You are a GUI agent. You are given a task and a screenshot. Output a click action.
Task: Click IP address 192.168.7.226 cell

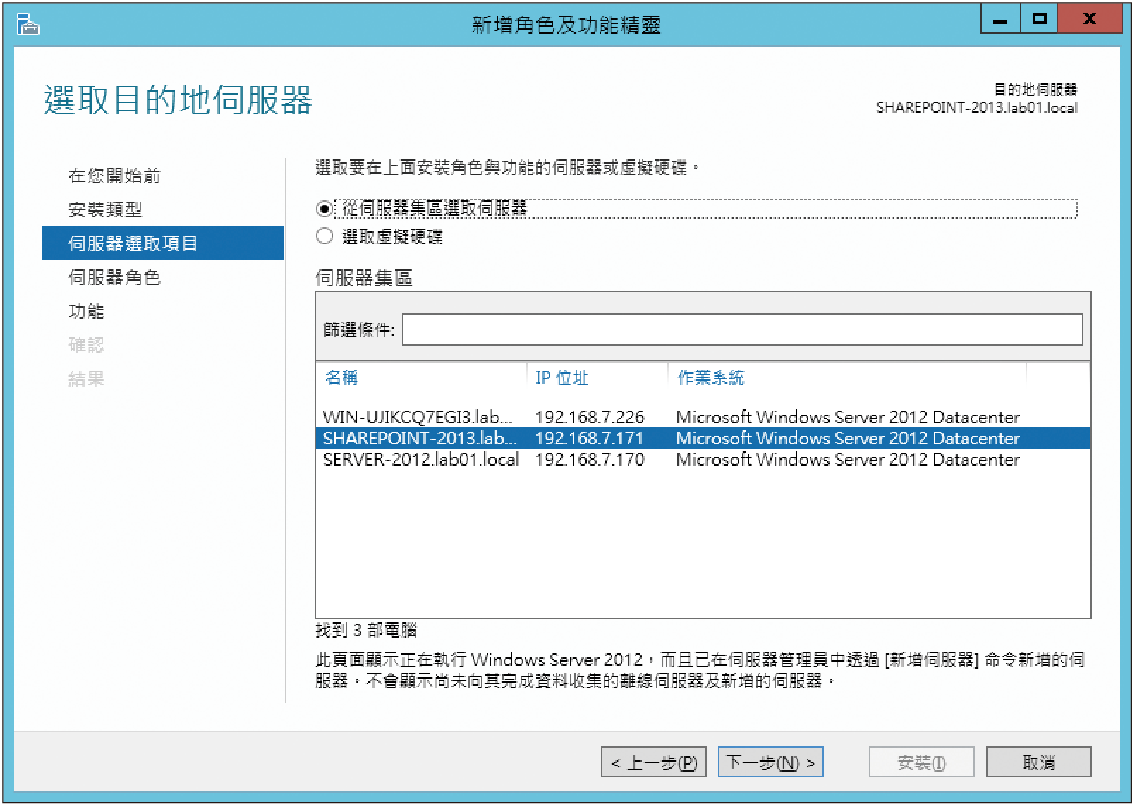pos(589,417)
